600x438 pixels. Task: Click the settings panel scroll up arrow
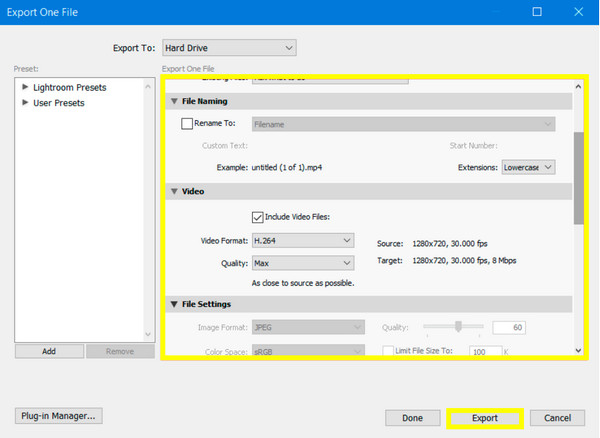(579, 87)
